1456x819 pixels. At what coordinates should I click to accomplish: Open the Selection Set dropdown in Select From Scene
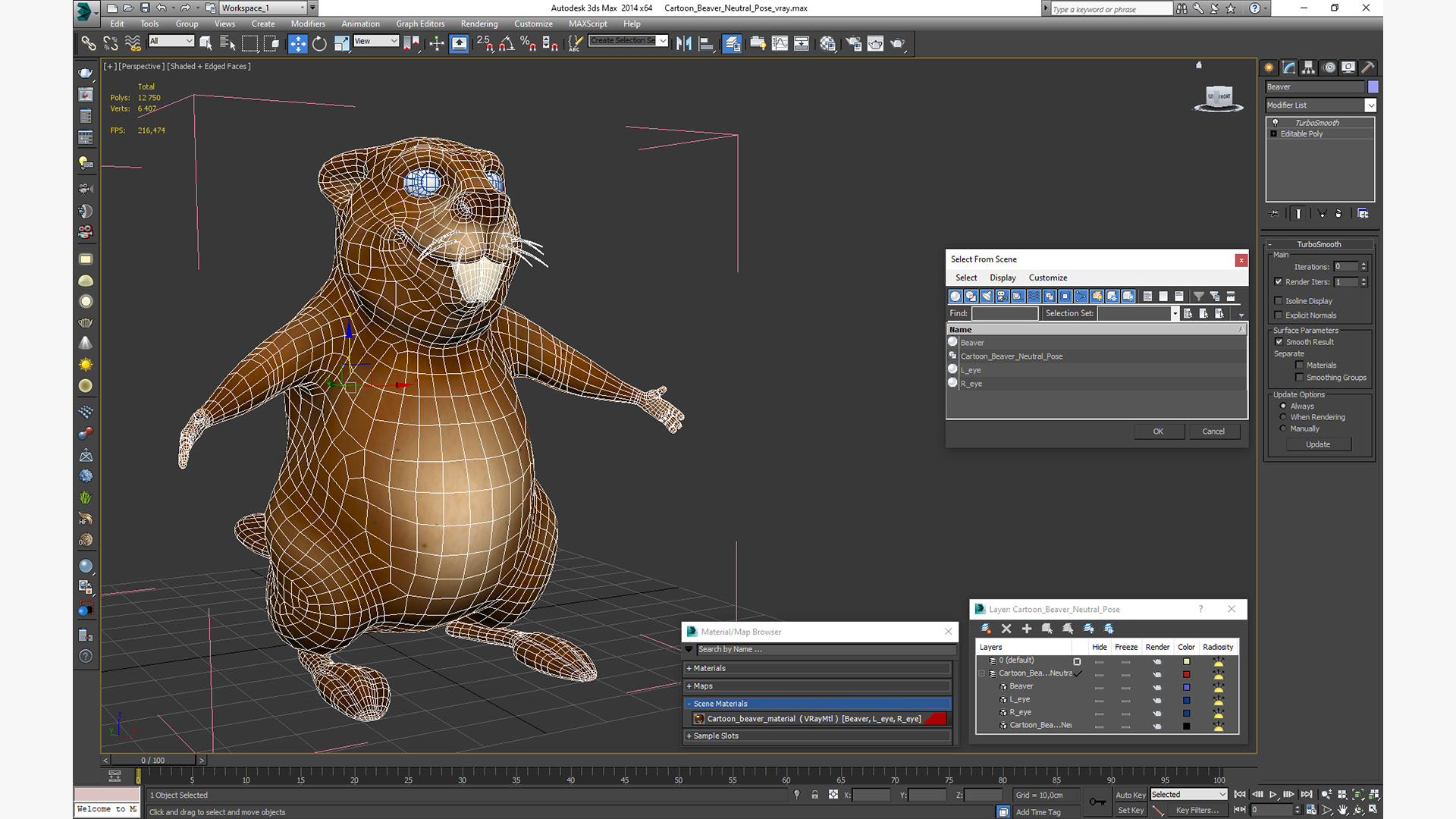click(x=1175, y=314)
